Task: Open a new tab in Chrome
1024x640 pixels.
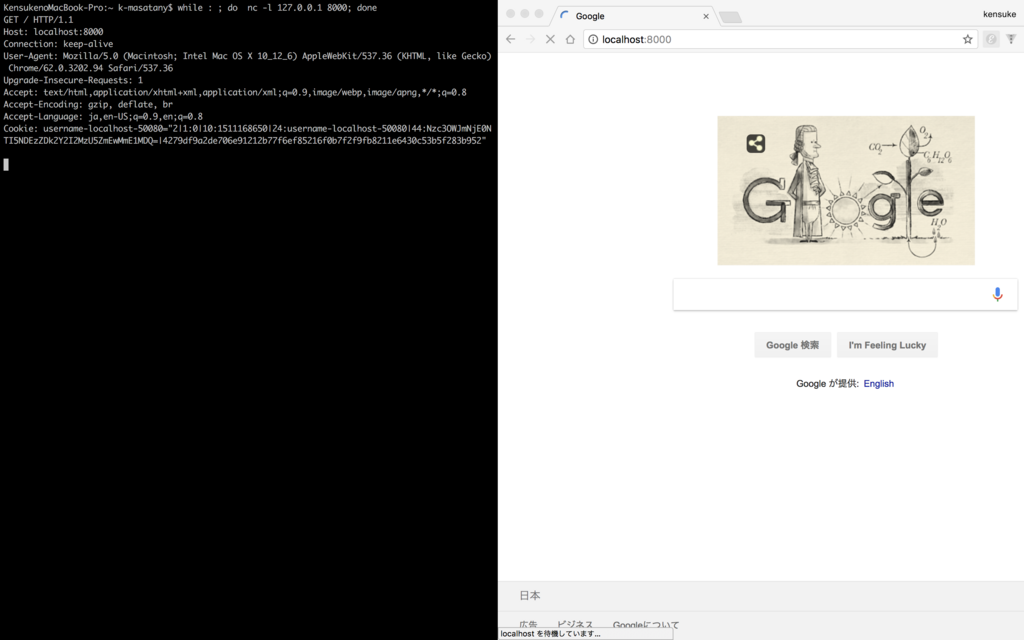Action: click(x=731, y=17)
